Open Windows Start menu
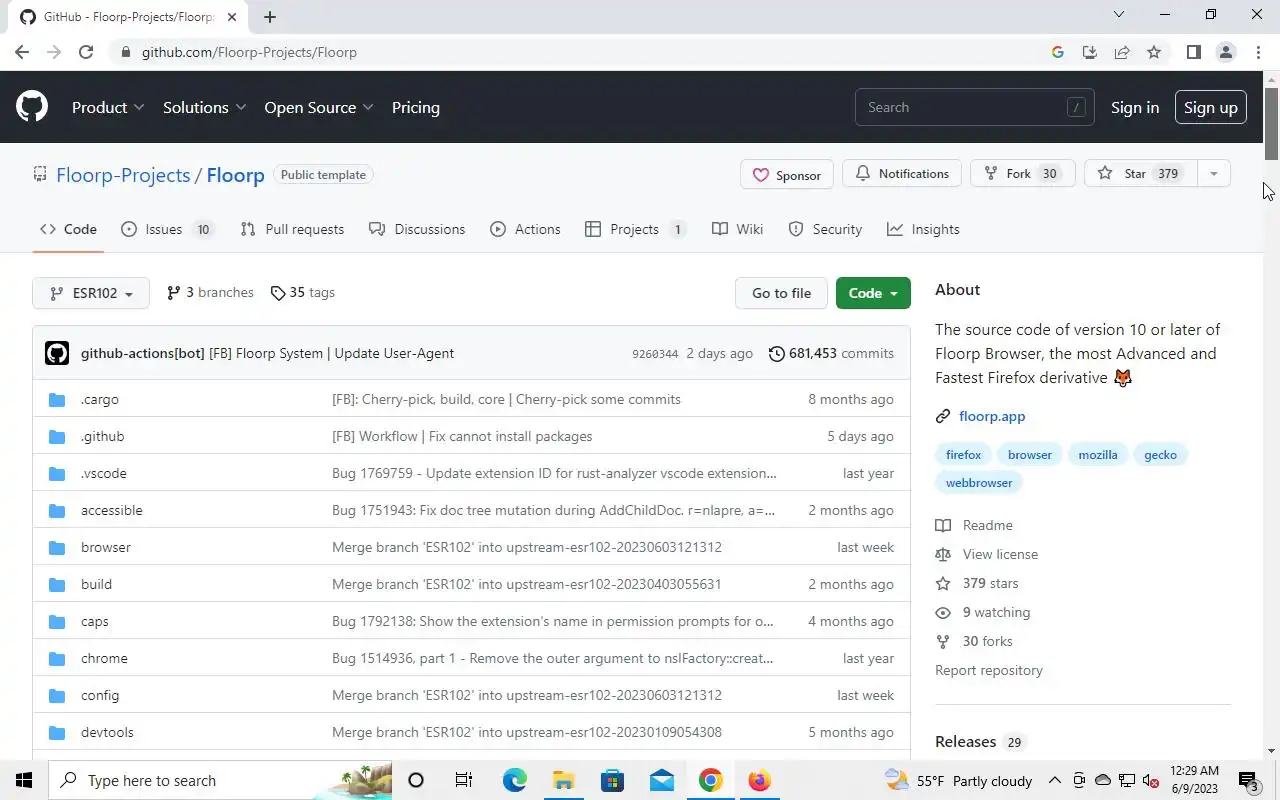This screenshot has height=800, width=1280. pos(24,780)
